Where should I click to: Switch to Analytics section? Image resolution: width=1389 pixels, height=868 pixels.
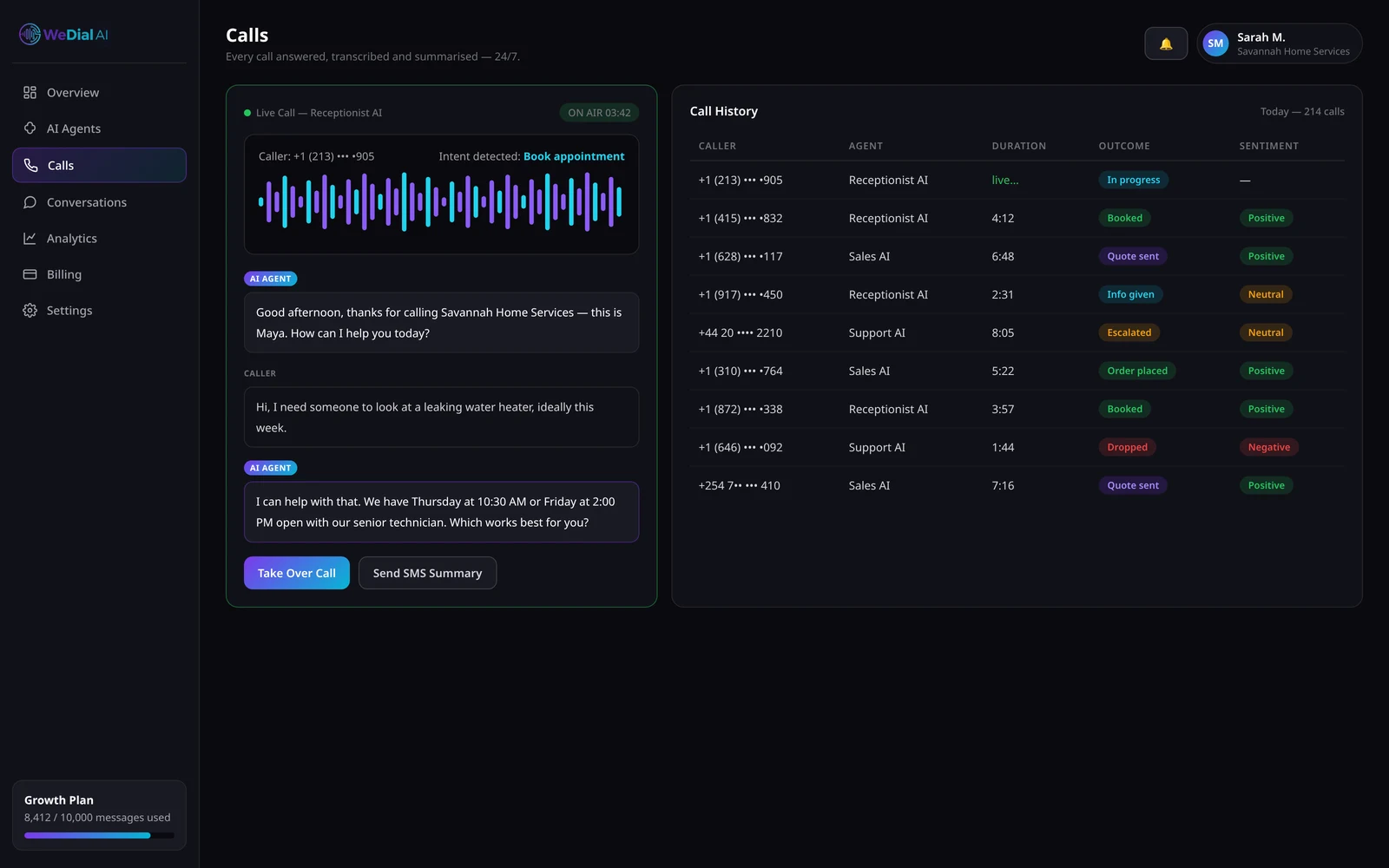coord(99,238)
